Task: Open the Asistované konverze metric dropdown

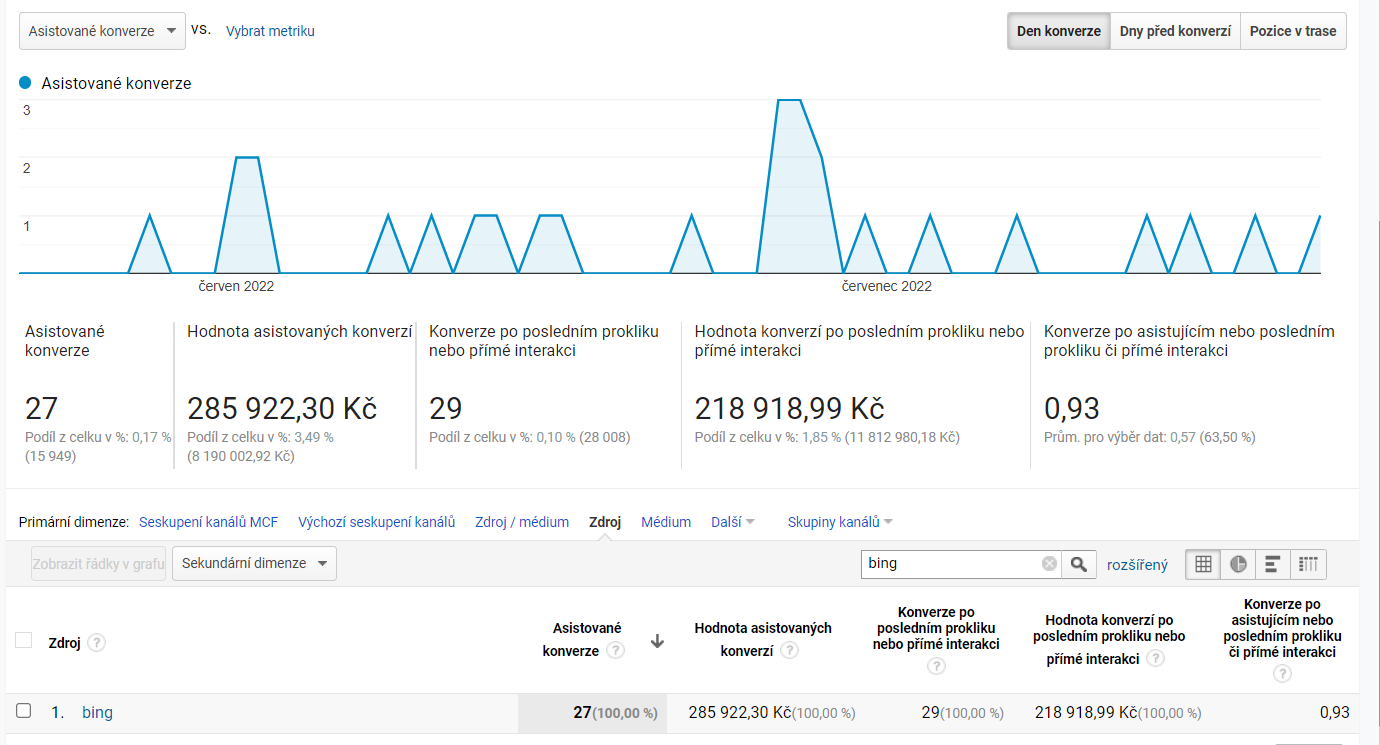Action: pyautogui.click(x=102, y=31)
